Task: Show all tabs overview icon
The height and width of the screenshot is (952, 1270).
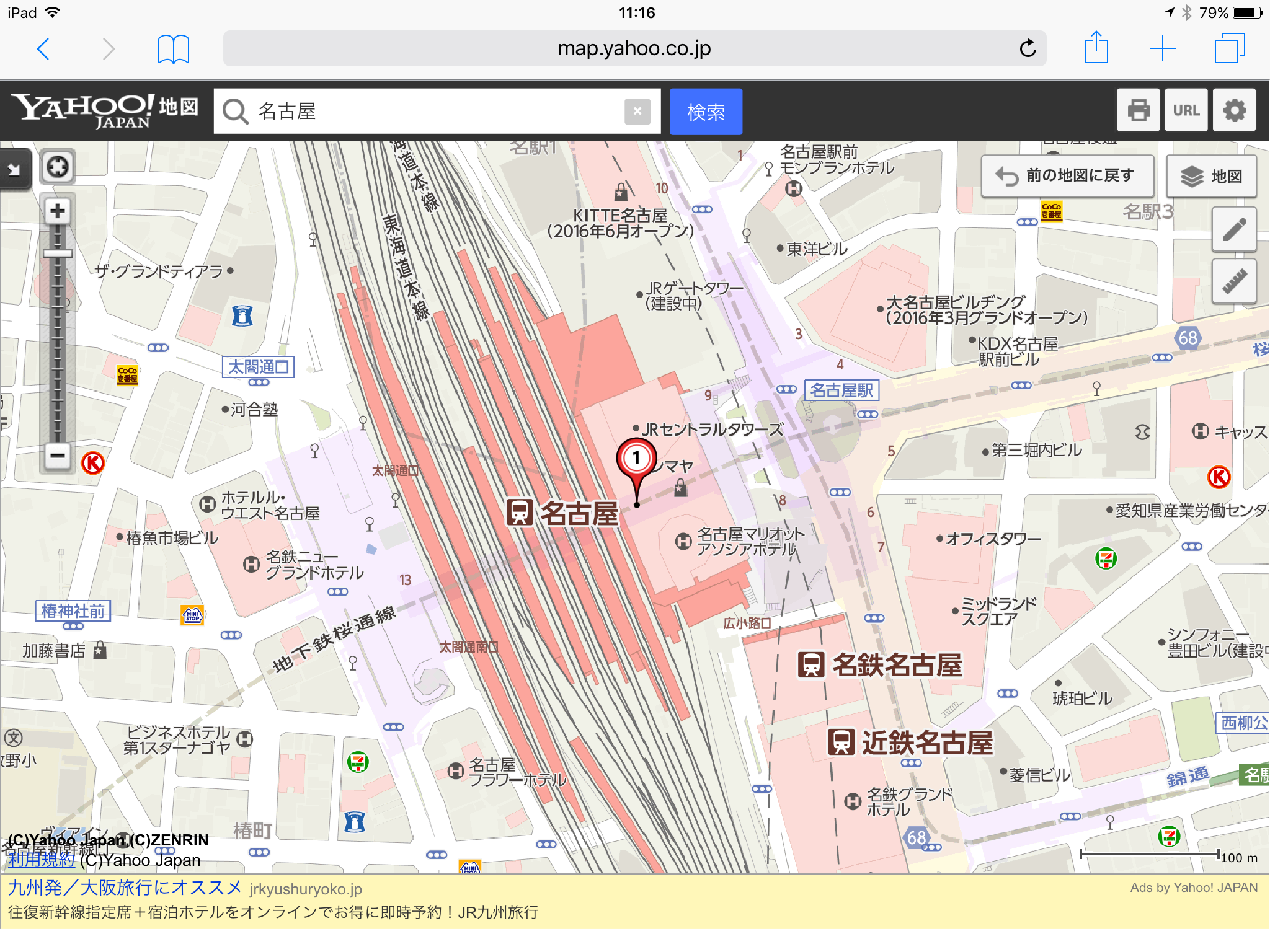Action: pos(1230,48)
